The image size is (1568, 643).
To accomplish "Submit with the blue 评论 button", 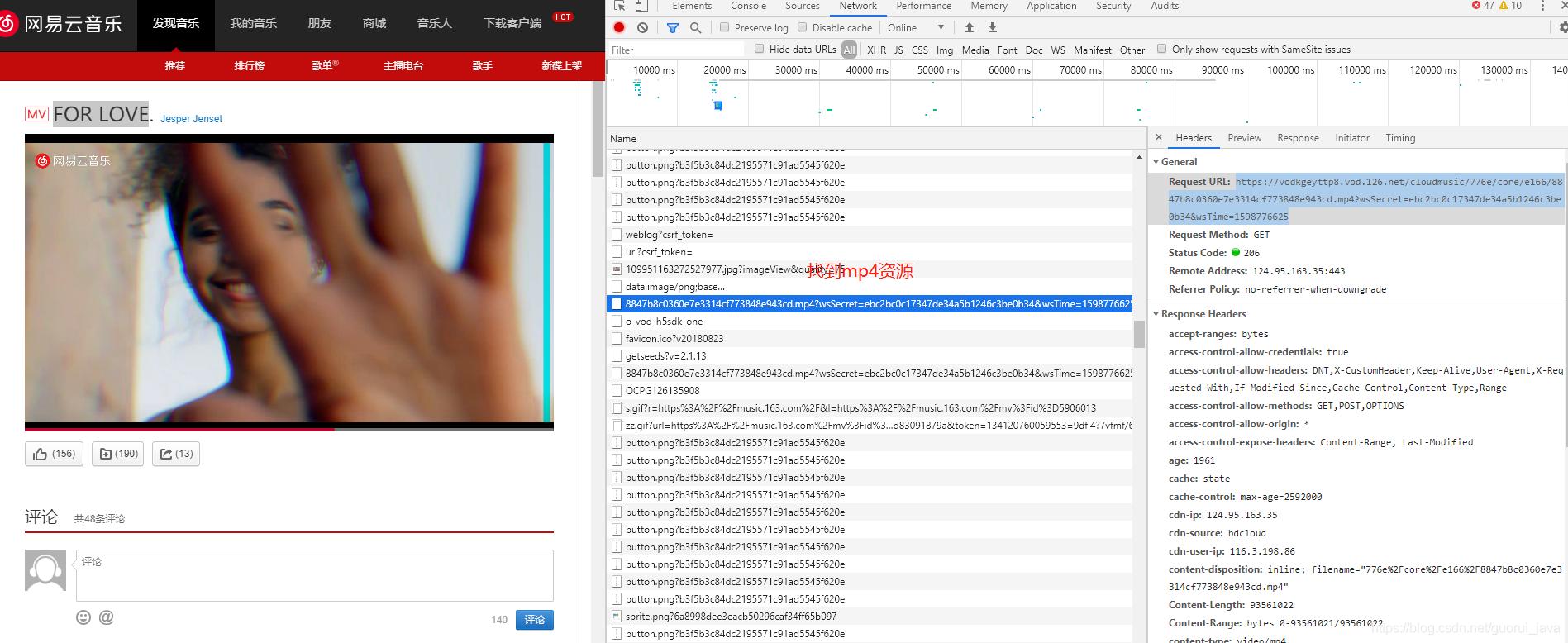I will [x=535, y=620].
